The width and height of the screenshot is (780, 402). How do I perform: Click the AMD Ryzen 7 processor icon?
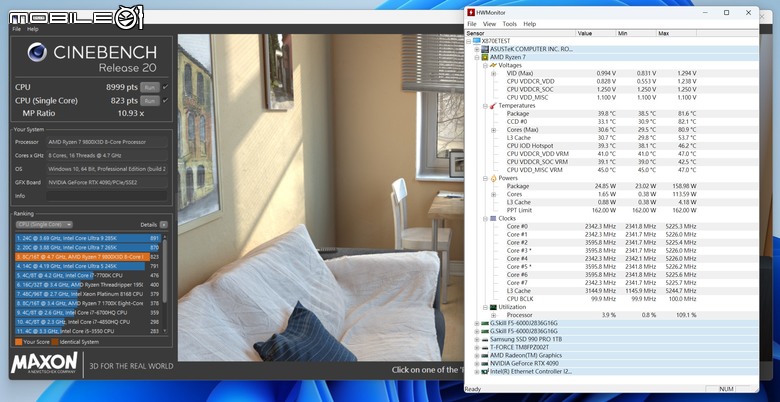click(x=485, y=57)
